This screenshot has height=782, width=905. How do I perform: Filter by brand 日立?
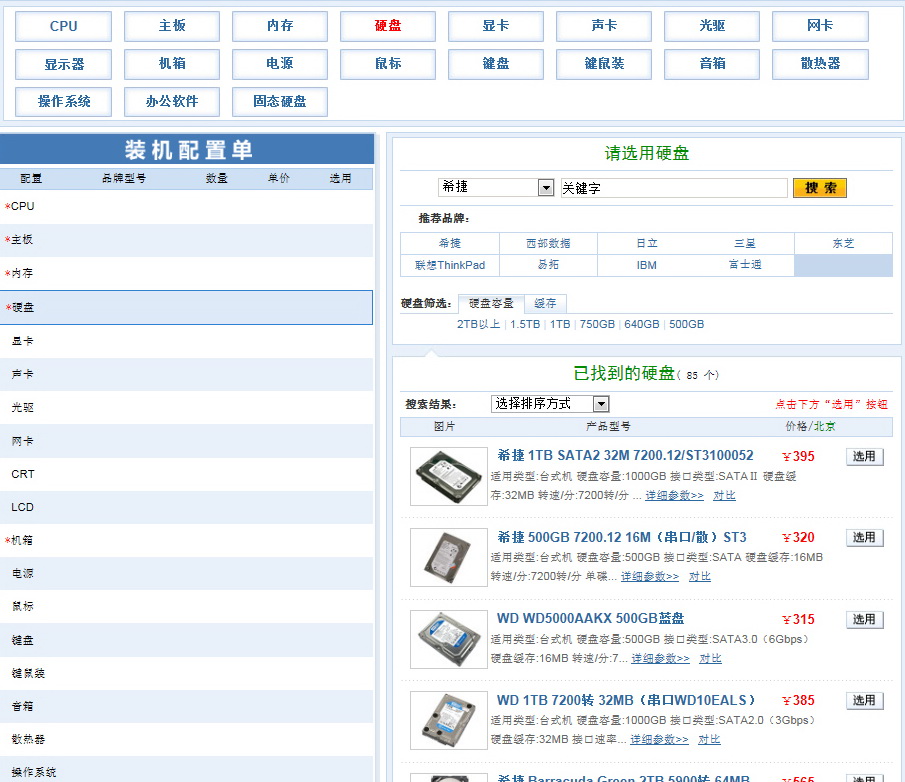tap(646, 243)
